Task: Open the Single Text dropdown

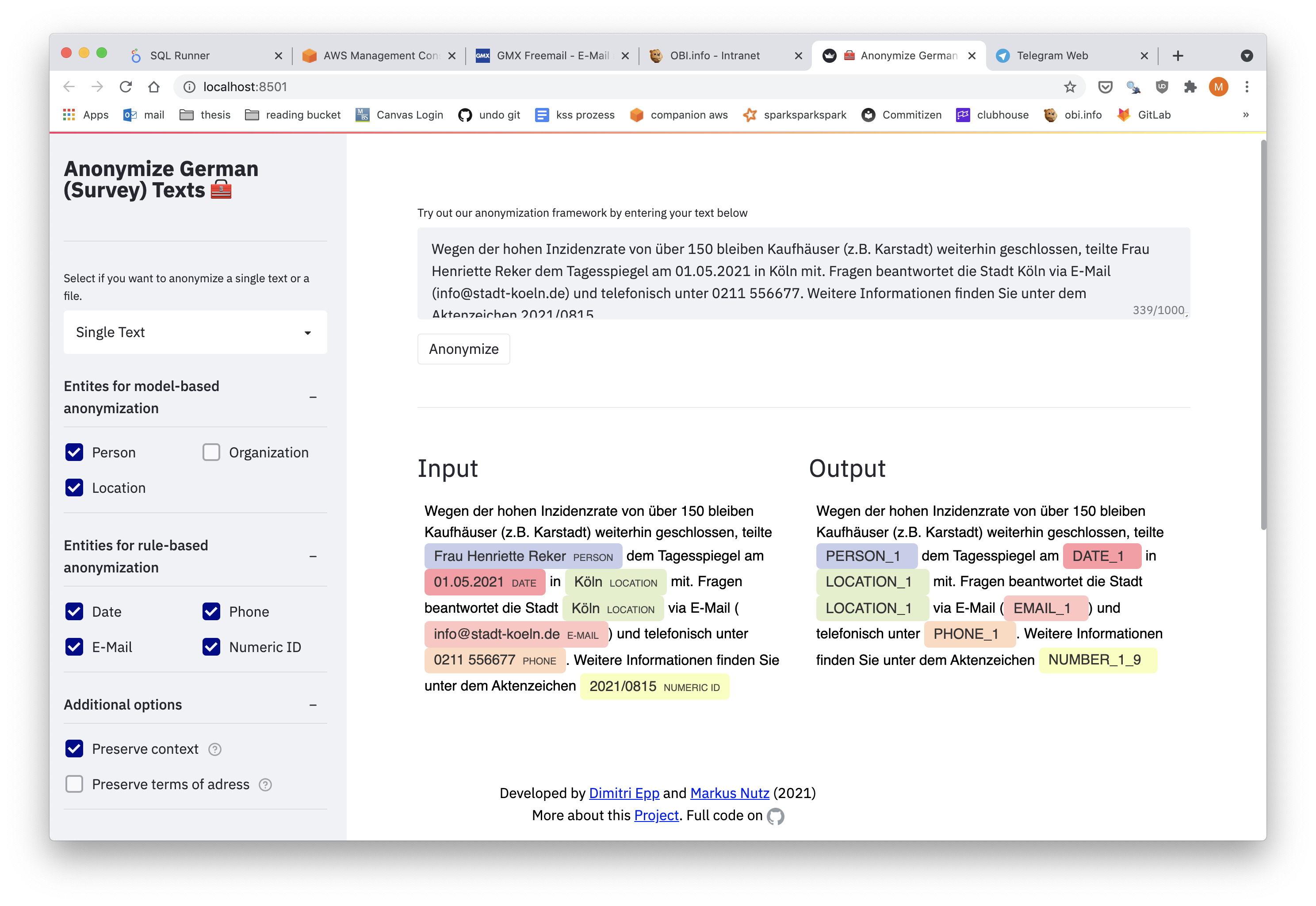Action: click(195, 332)
